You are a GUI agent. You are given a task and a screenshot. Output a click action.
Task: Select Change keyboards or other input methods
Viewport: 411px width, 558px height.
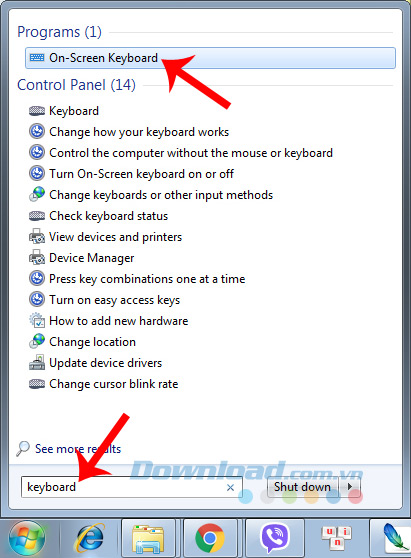pos(161,195)
